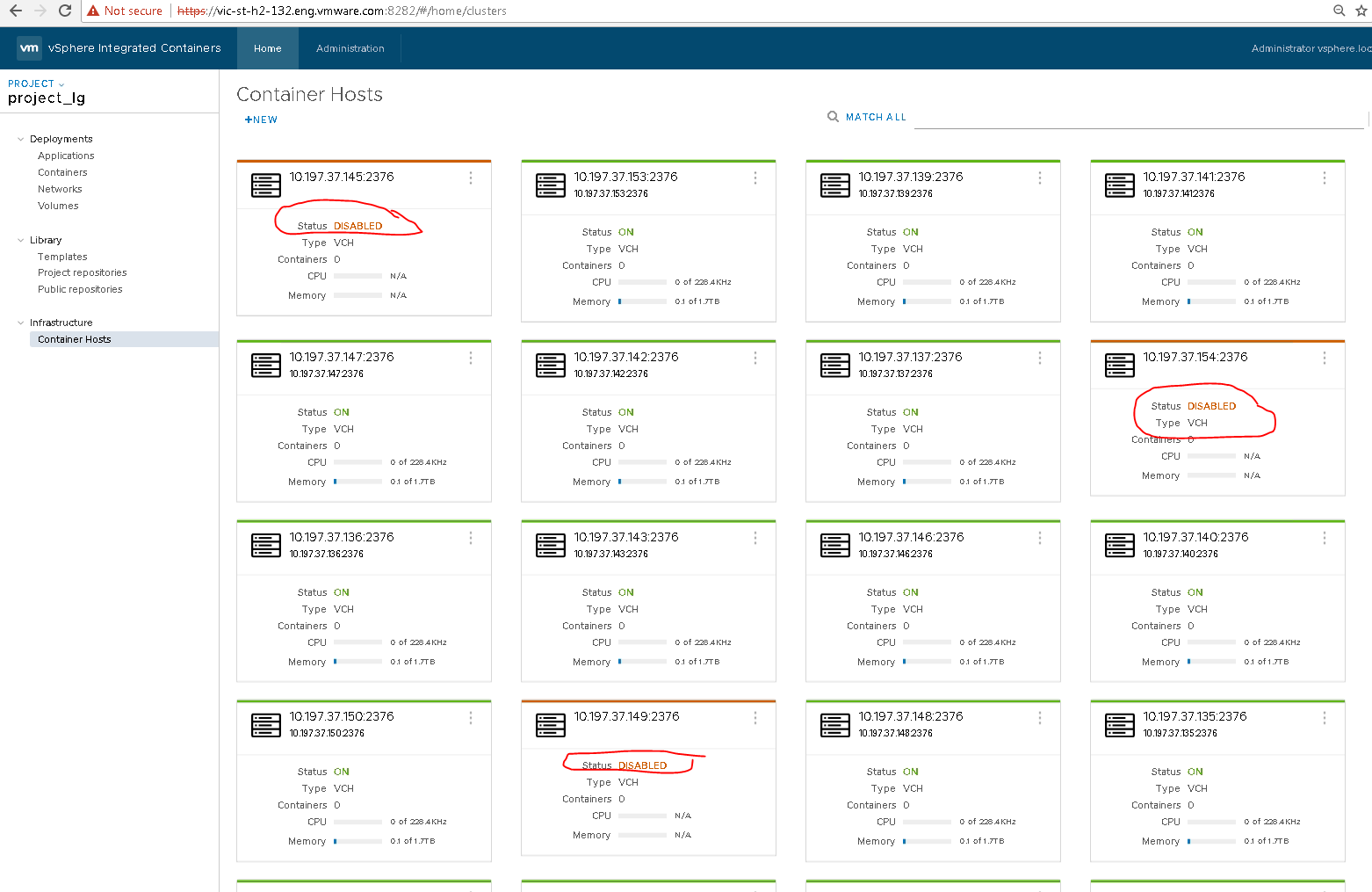Open the PROJECT selector dropdown
Screen dimensions: 1372x892
pyautogui.click(x=36, y=83)
